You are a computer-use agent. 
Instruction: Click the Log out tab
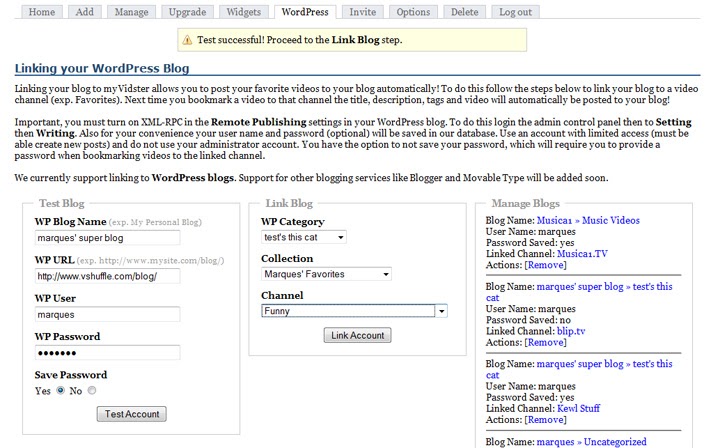pyautogui.click(x=515, y=12)
